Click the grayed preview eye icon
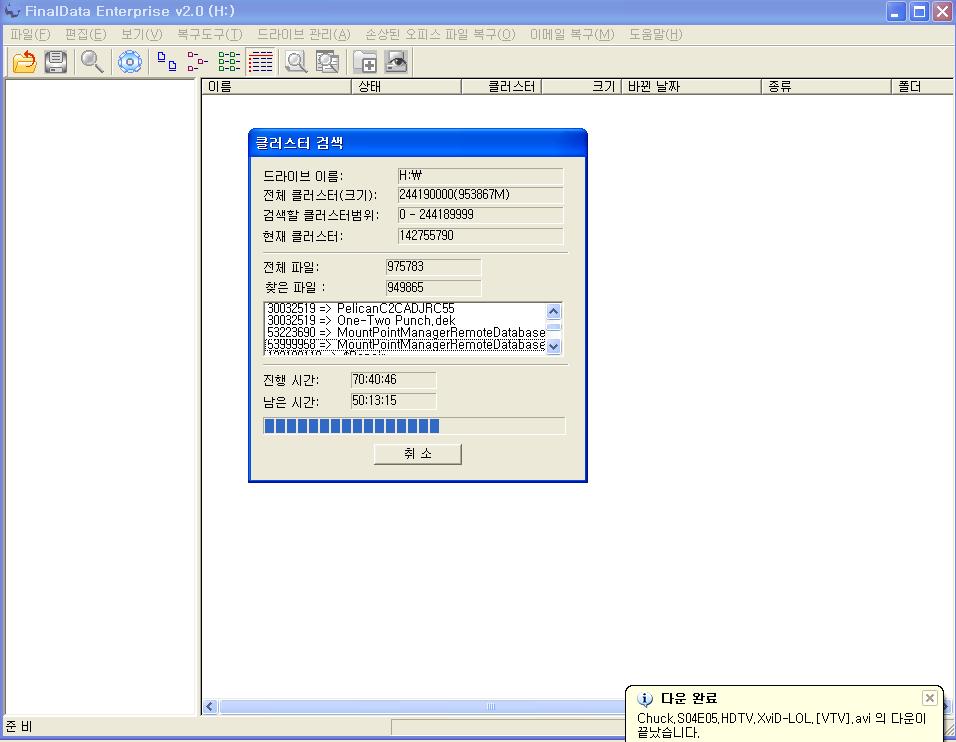 tap(396, 62)
